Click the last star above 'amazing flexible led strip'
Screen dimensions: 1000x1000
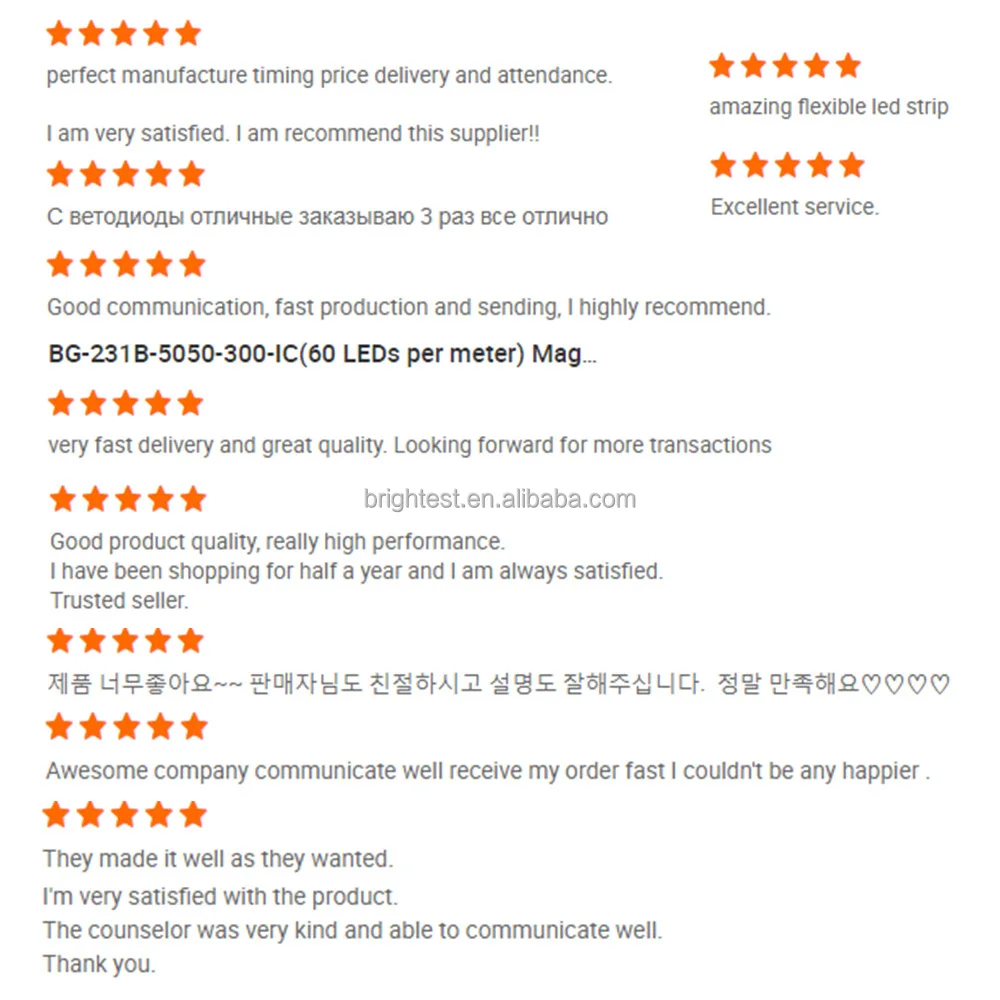point(848,66)
